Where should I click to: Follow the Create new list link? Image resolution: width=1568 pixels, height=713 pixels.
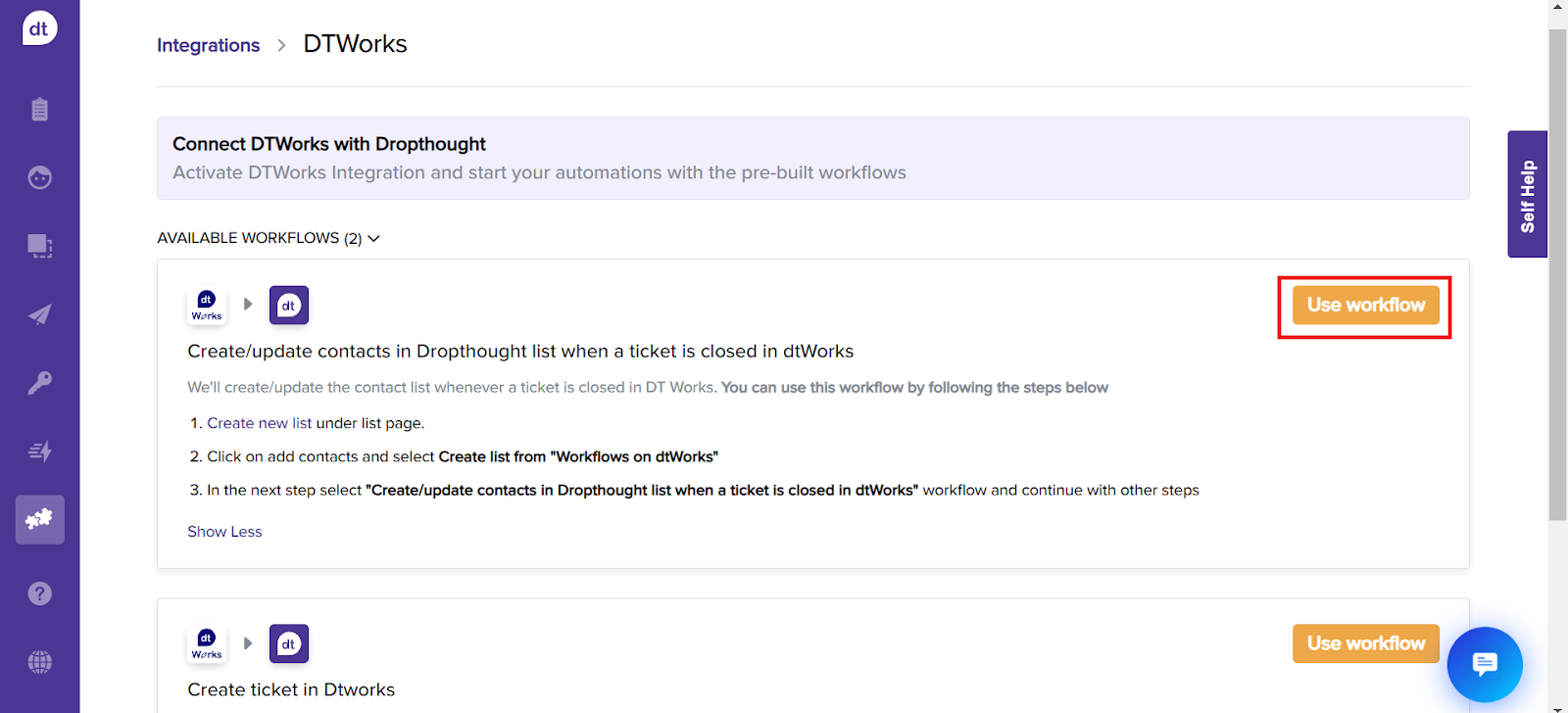coord(259,423)
